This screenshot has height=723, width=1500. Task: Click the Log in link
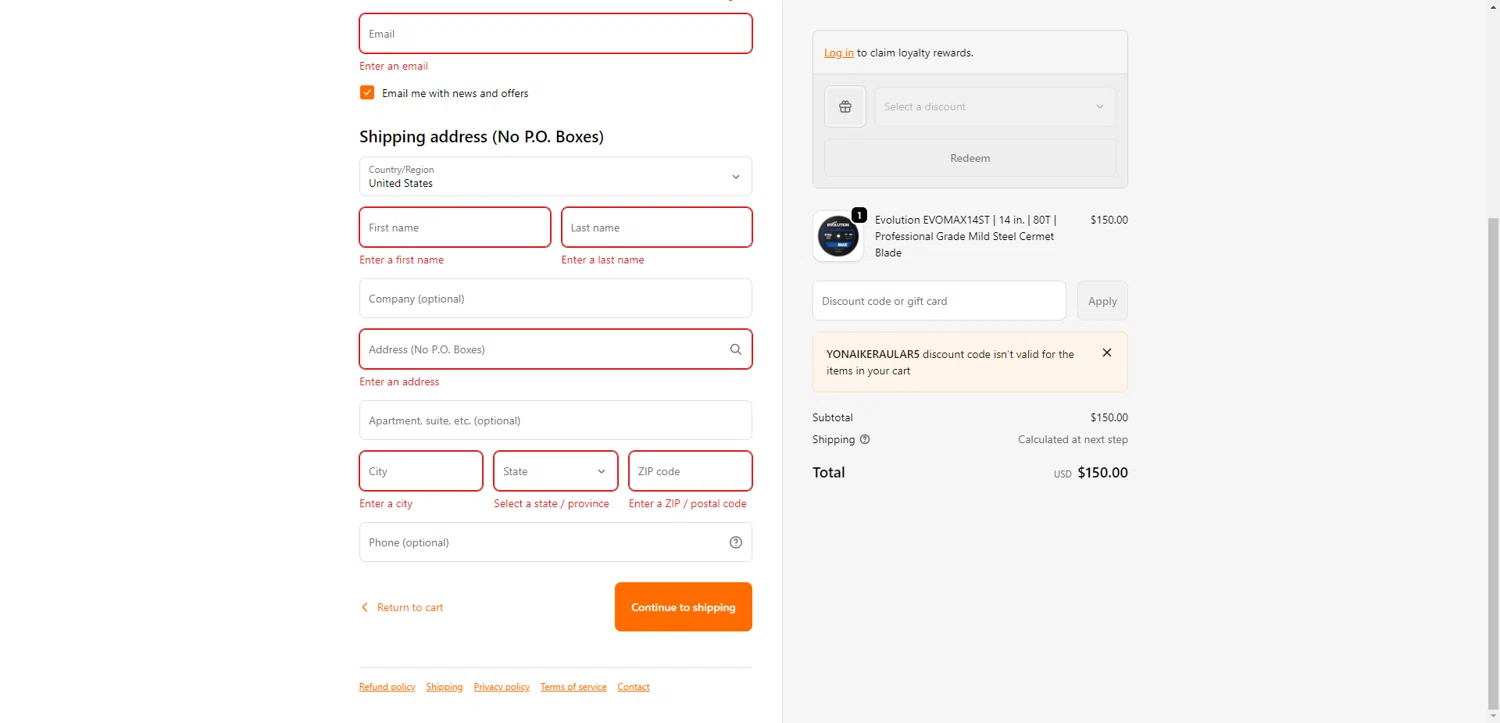(839, 53)
